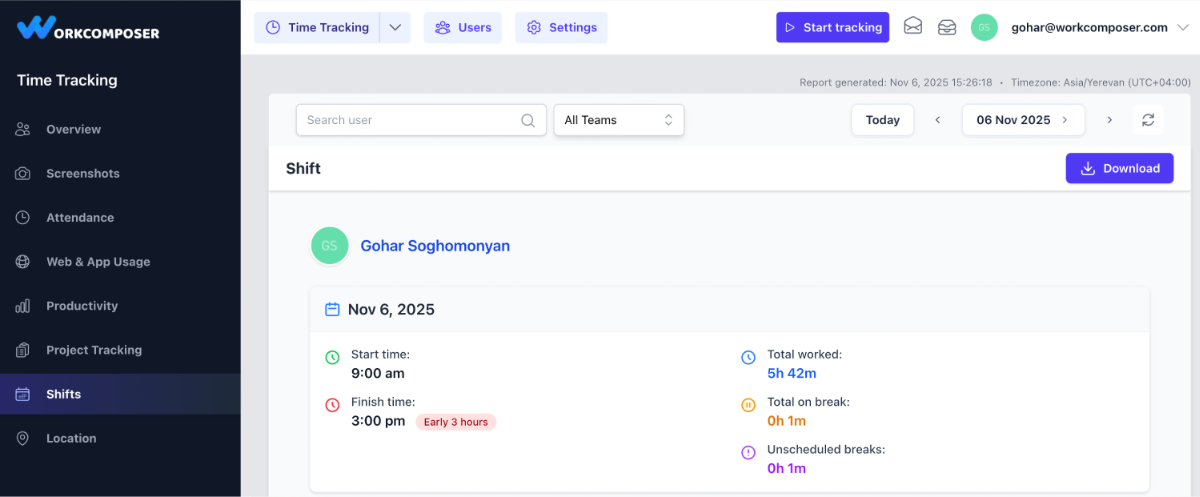Click the Report generated timestamp text
Viewport: 1200px width, 497px height.
pos(896,82)
